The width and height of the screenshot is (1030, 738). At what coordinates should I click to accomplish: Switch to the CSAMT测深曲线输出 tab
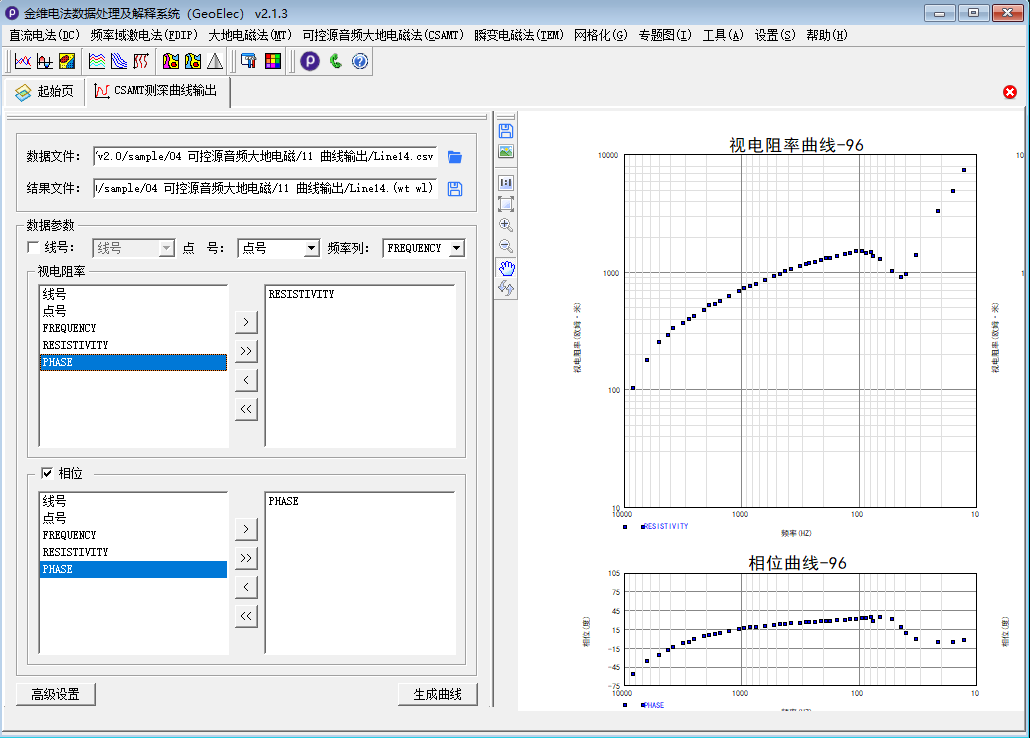(157, 91)
